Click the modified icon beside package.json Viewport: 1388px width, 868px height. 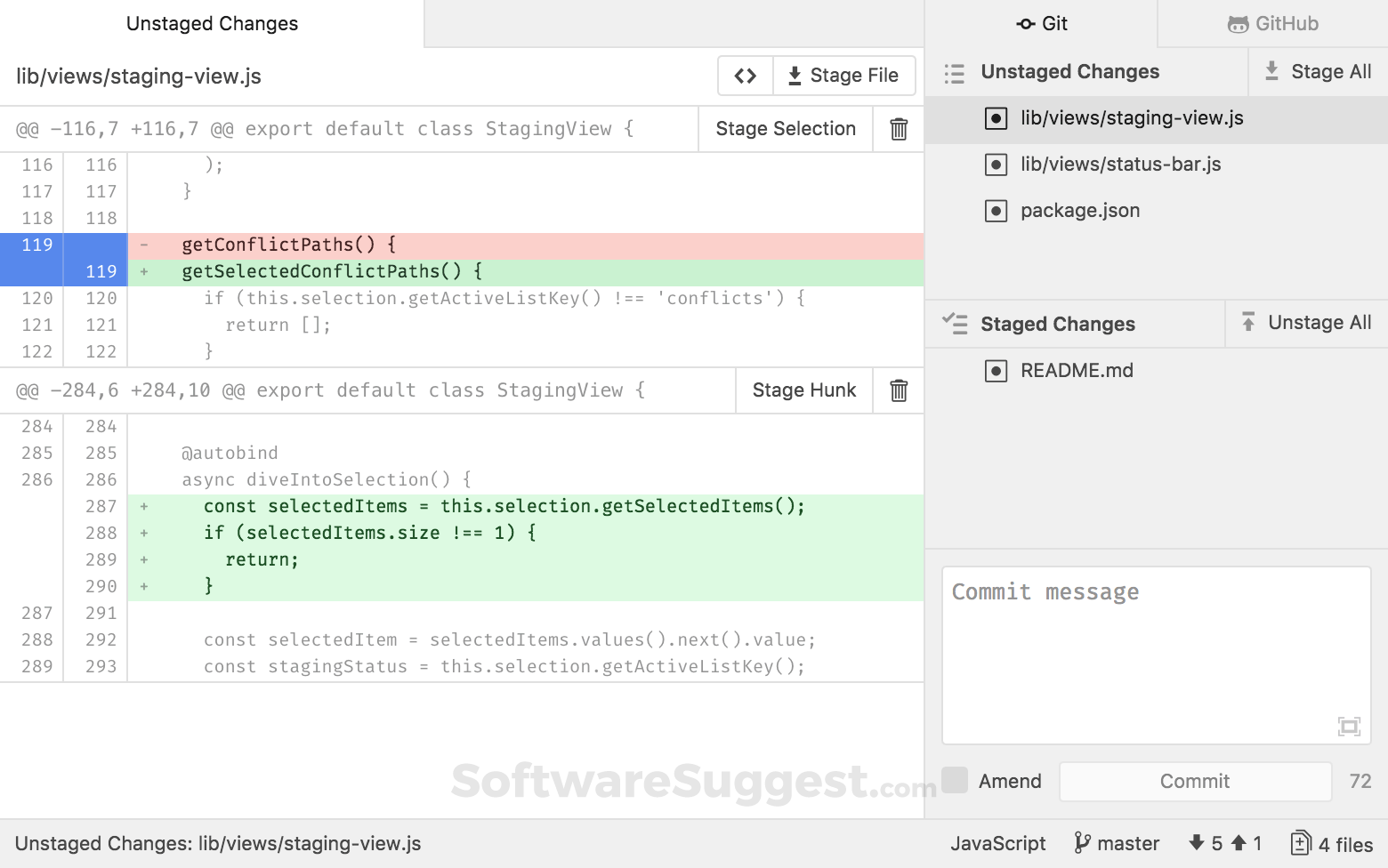click(x=996, y=211)
